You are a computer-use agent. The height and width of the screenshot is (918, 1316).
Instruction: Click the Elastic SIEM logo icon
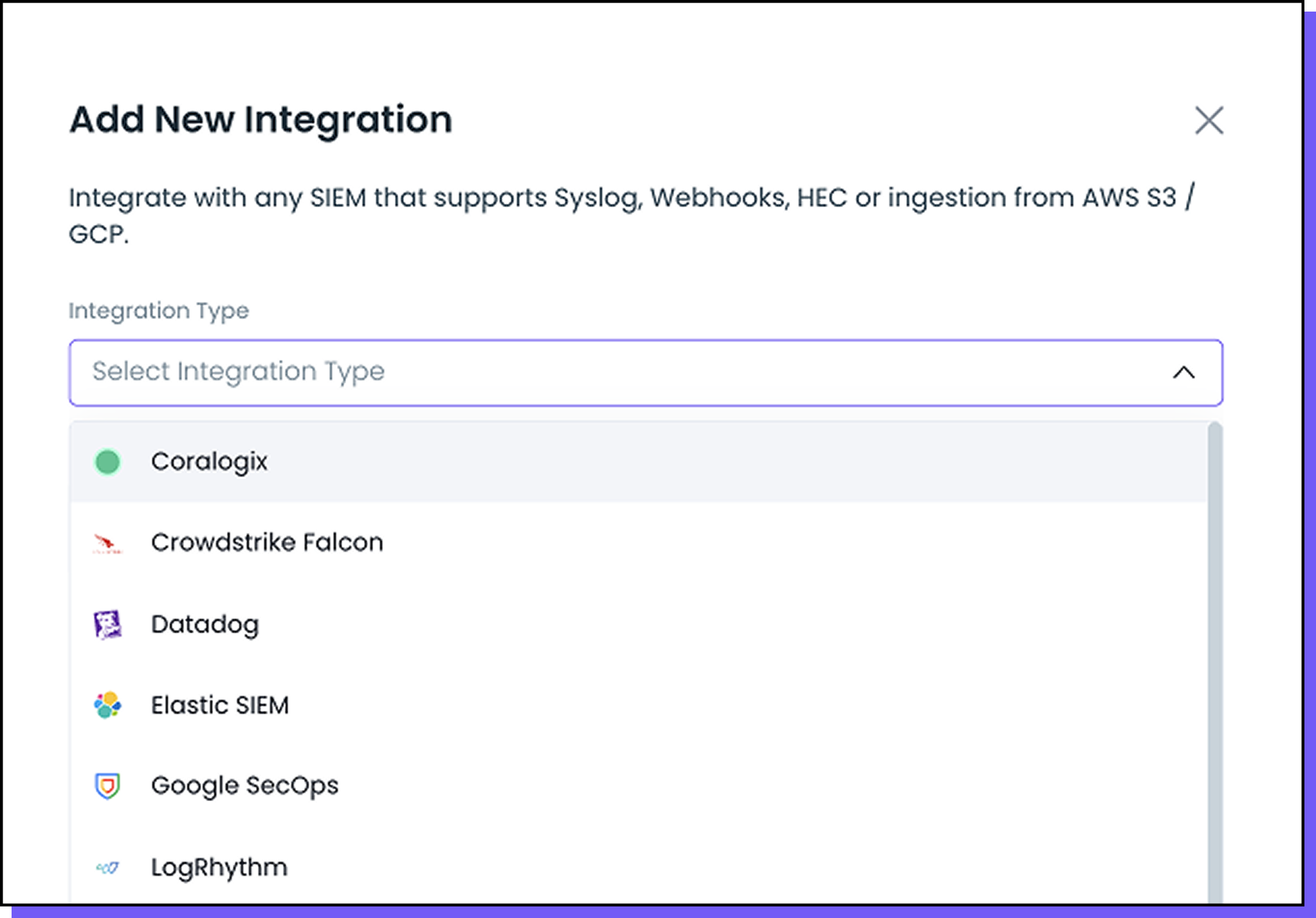tap(107, 705)
